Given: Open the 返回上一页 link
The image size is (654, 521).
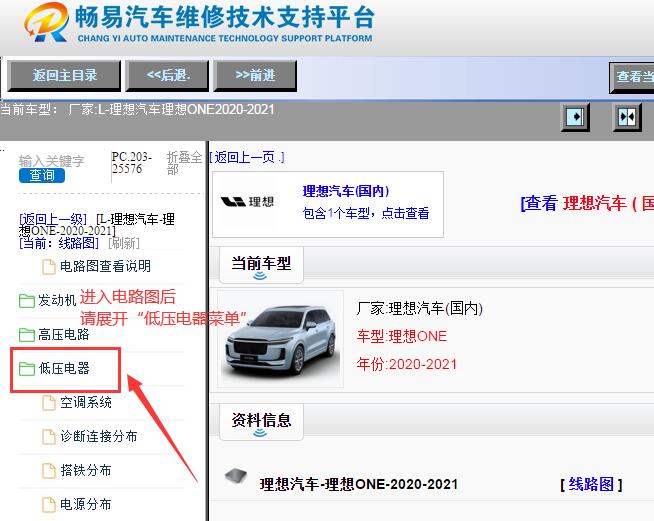Looking at the screenshot, I should [x=247, y=157].
